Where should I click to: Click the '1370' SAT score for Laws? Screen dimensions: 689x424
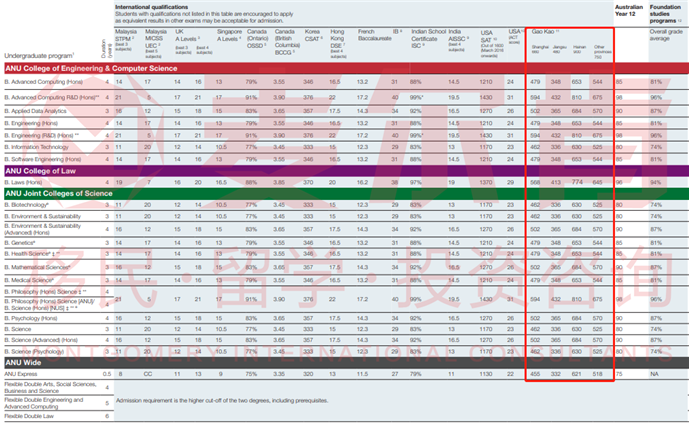[486, 182]
